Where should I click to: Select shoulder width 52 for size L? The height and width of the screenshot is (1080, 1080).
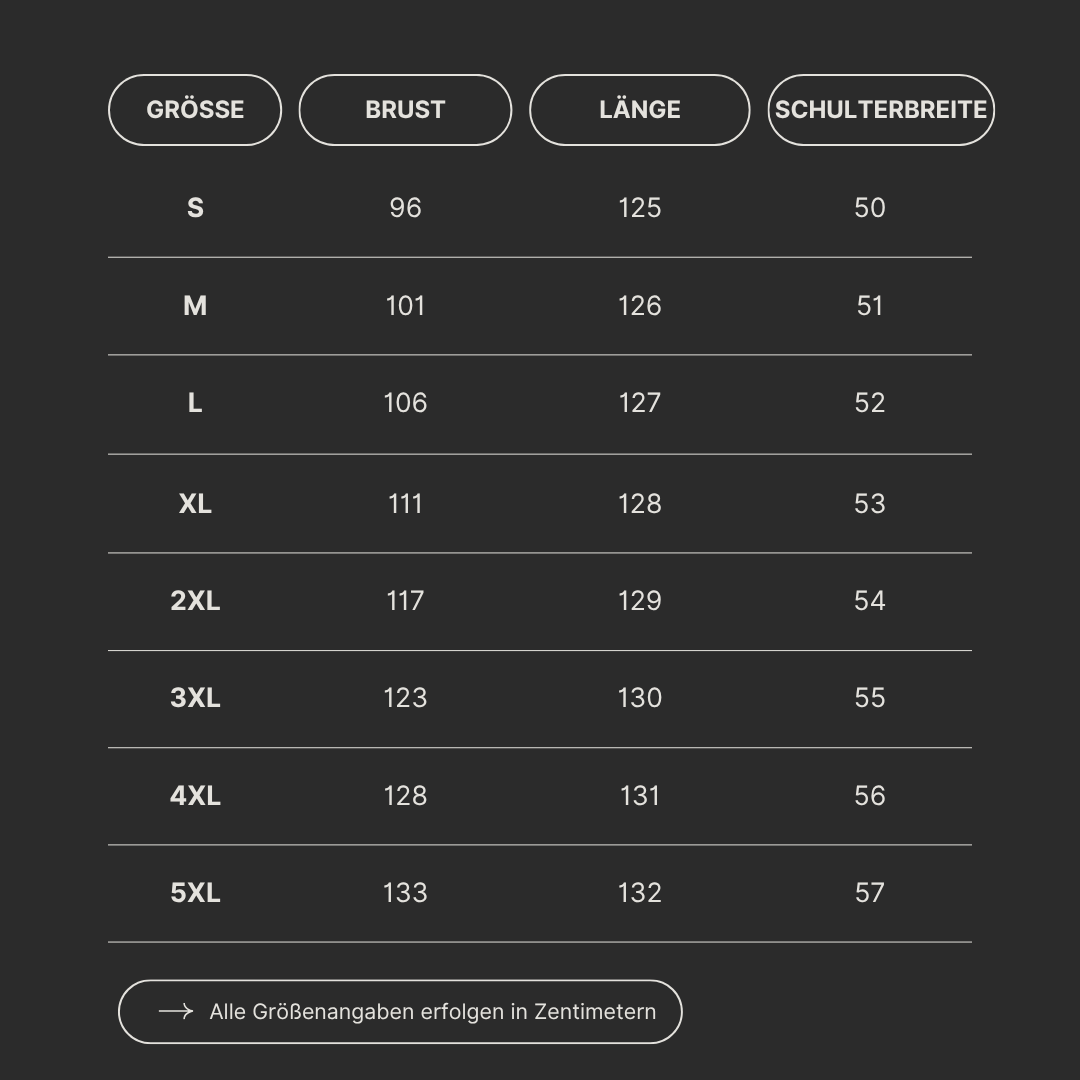870,403
